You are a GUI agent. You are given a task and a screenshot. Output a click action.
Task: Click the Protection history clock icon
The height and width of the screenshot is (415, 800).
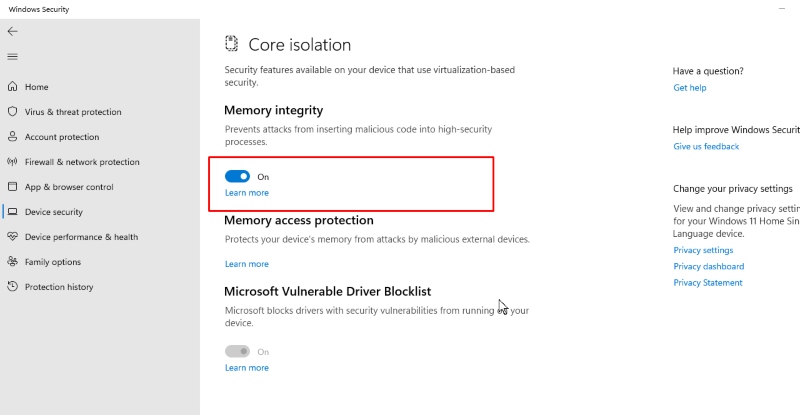12,286
